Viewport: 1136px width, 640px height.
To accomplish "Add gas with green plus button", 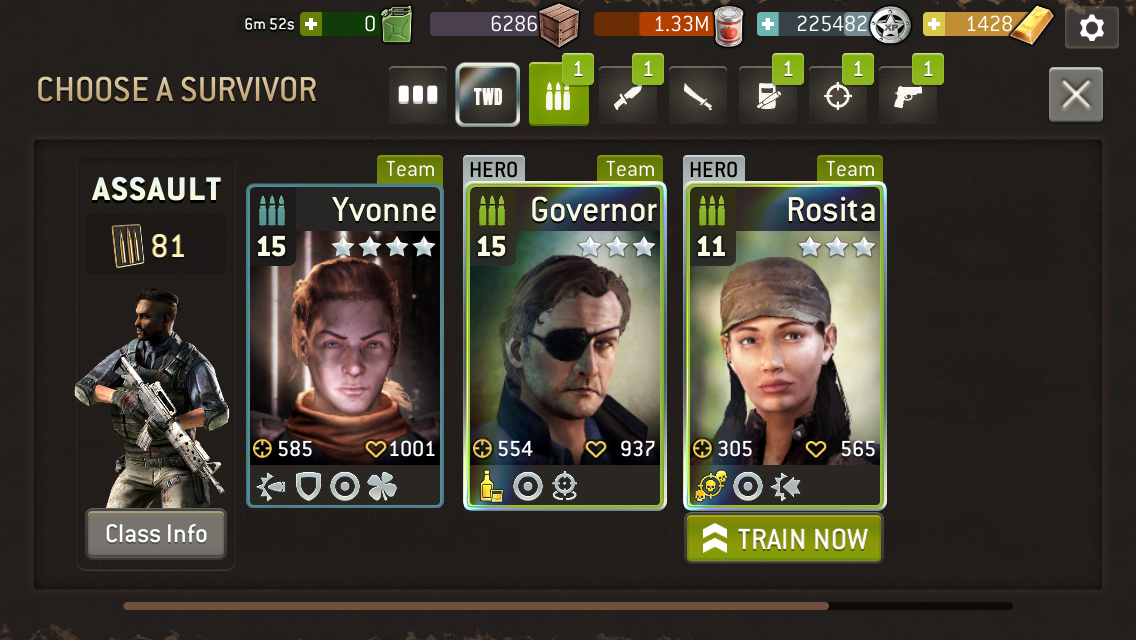I will point(311,24).
